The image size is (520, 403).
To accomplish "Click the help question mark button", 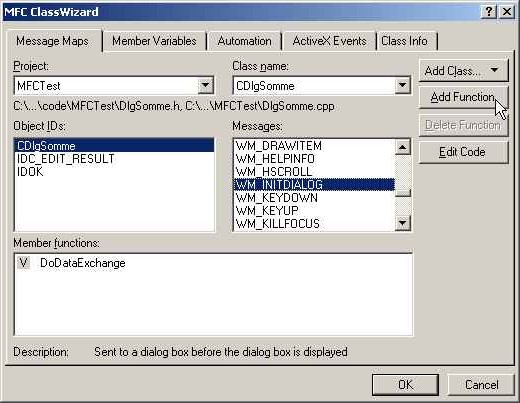I will tap(488, 12).
